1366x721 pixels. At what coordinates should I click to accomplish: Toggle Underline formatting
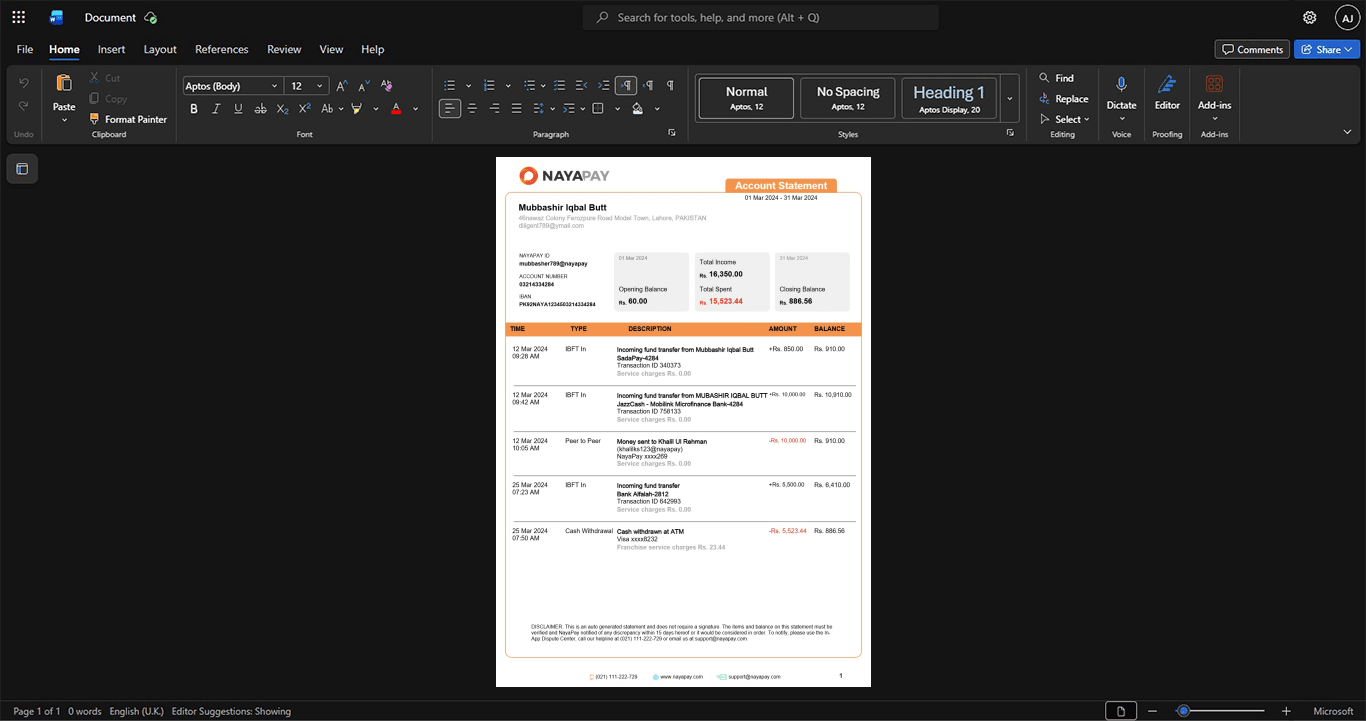click(238, 109)
